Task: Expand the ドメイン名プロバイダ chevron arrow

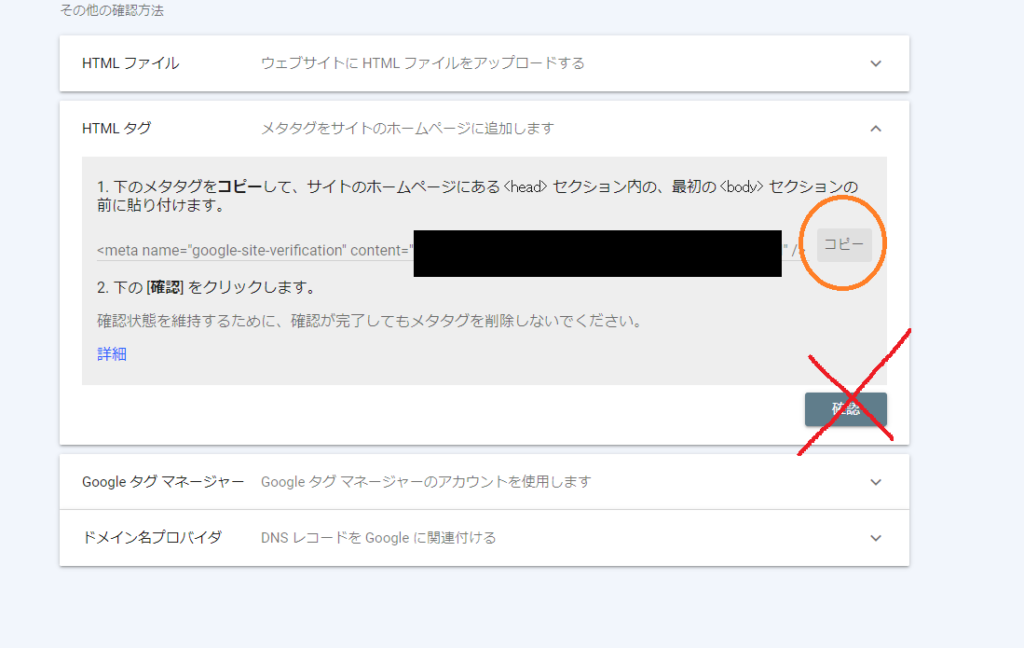Action: tap(876, 538)
